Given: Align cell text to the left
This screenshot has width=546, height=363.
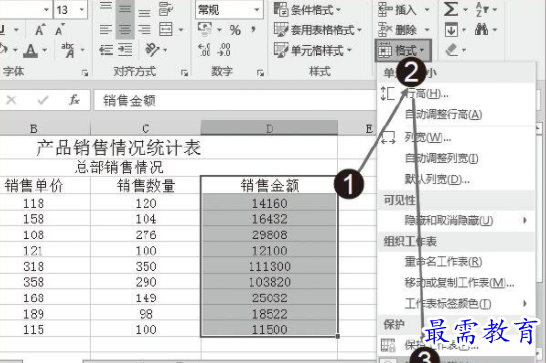Looking at the screenshot, I should 106,30.
